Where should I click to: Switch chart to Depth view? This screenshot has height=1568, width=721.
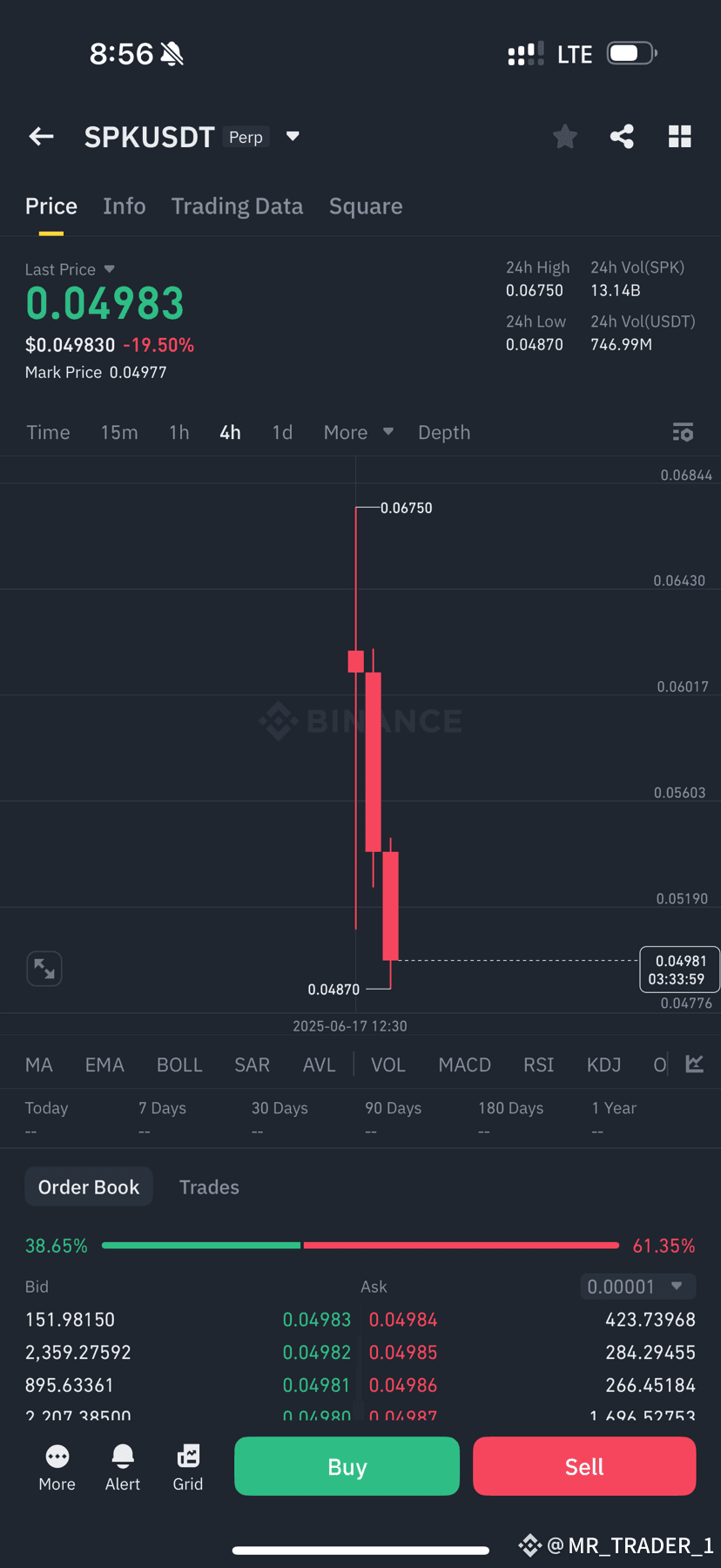pyautogui.click(x=444, y=432)
